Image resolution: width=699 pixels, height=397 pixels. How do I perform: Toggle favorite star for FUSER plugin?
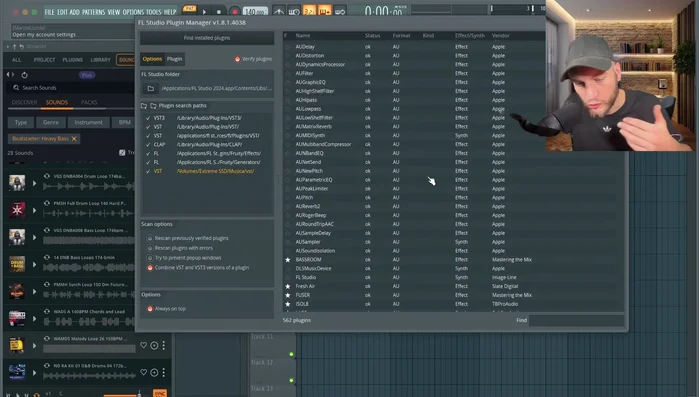pos(288,295)
